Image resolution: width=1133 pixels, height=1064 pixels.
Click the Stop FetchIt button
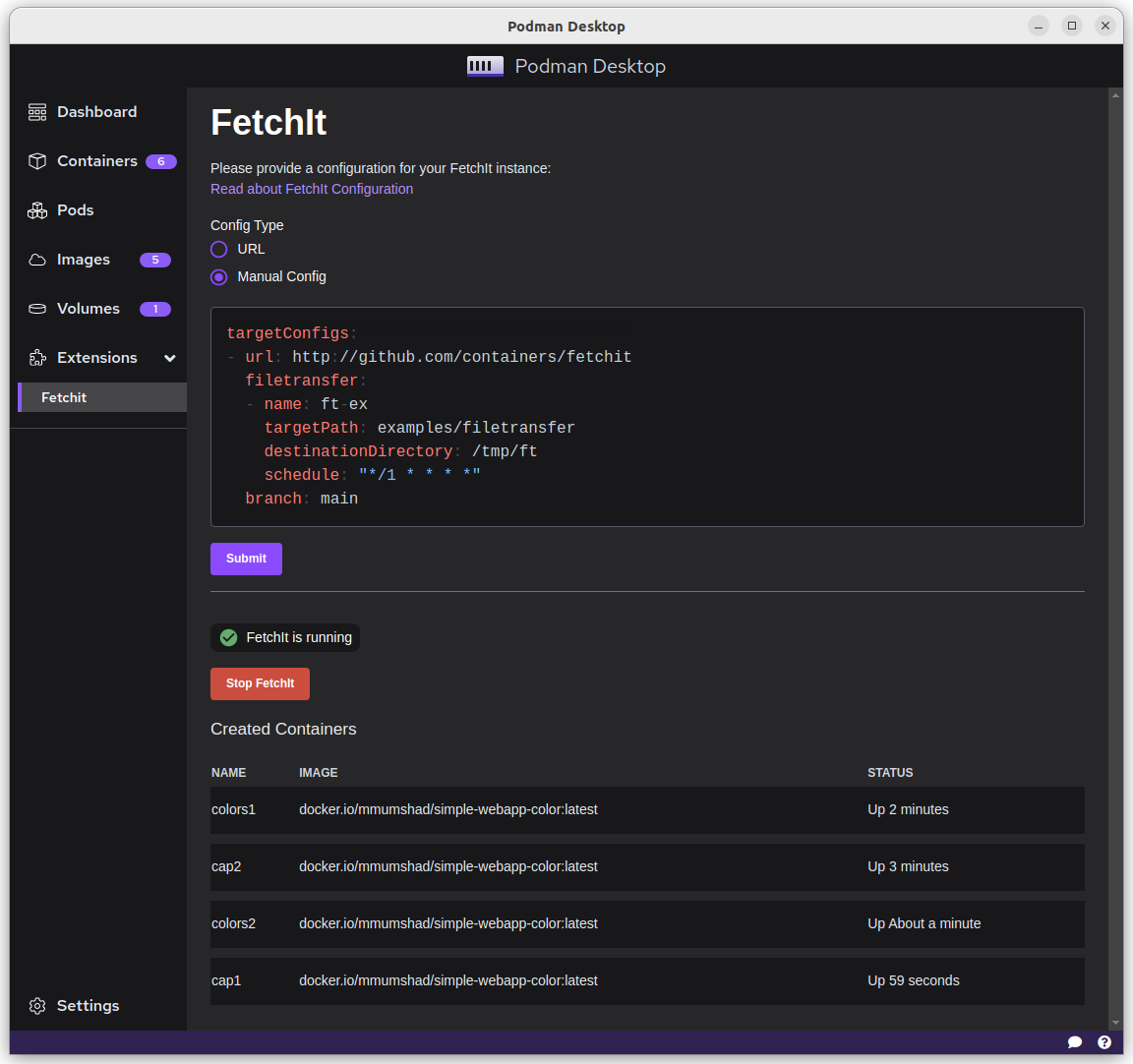tap(260, 683)
